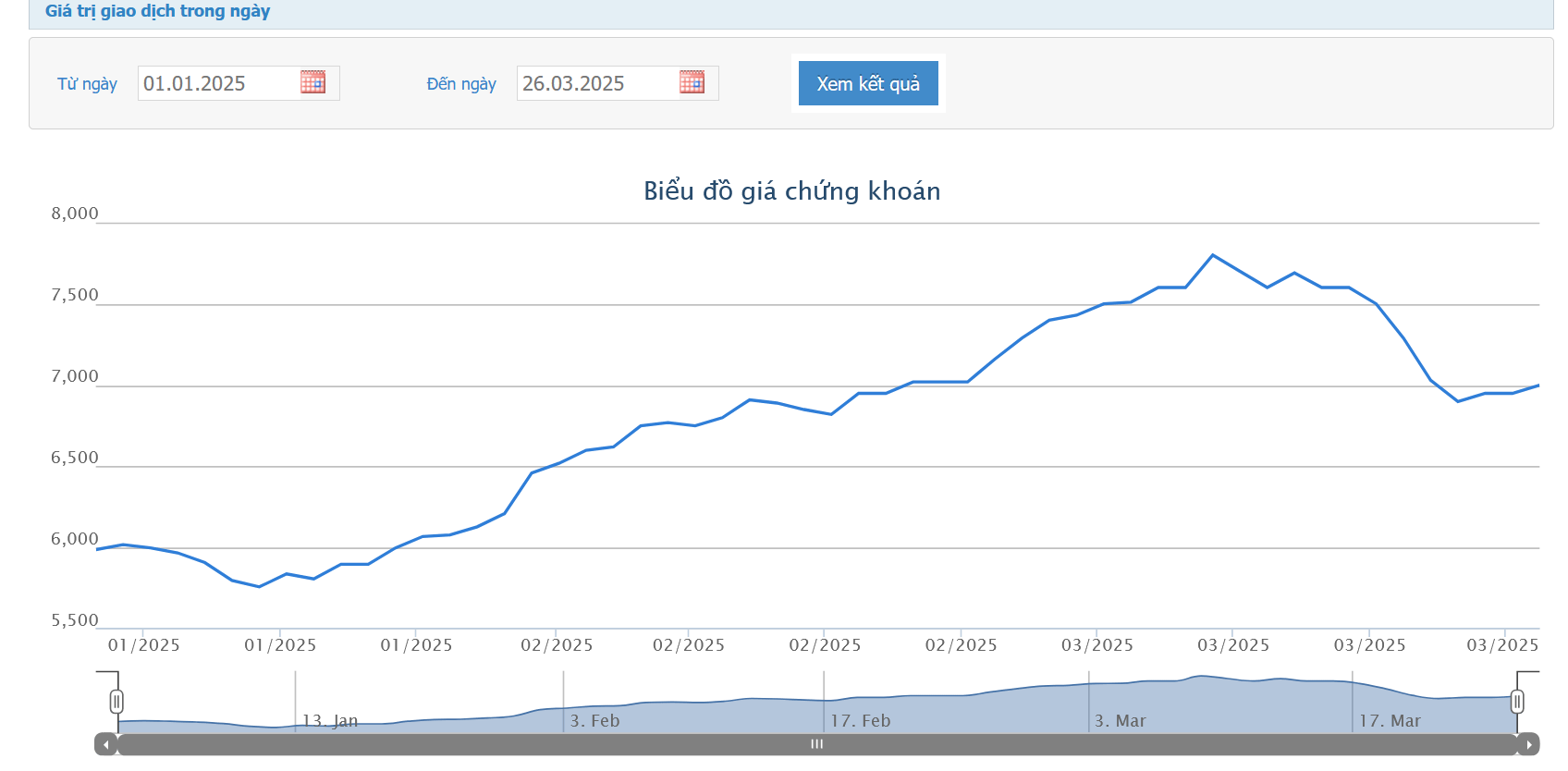Click the lowest dip of the price line
Image resolution: width=1568 pixels, height=771 pixels.
pyautogui.click(x=259, y=586)
